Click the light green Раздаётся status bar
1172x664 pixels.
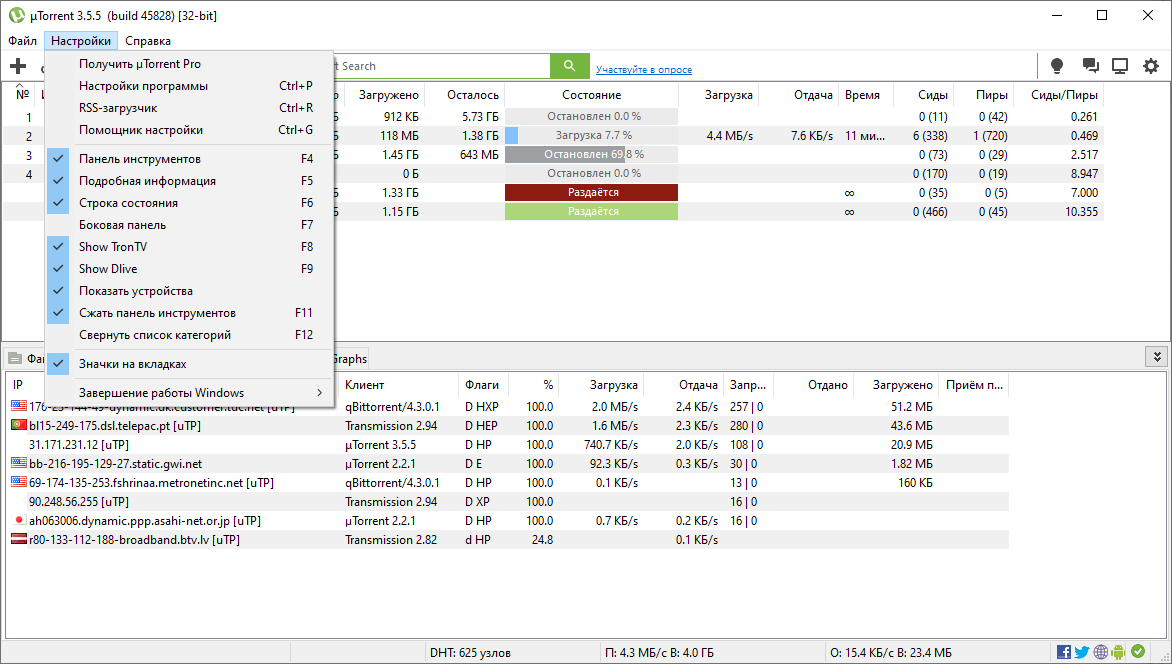(591, 212)
